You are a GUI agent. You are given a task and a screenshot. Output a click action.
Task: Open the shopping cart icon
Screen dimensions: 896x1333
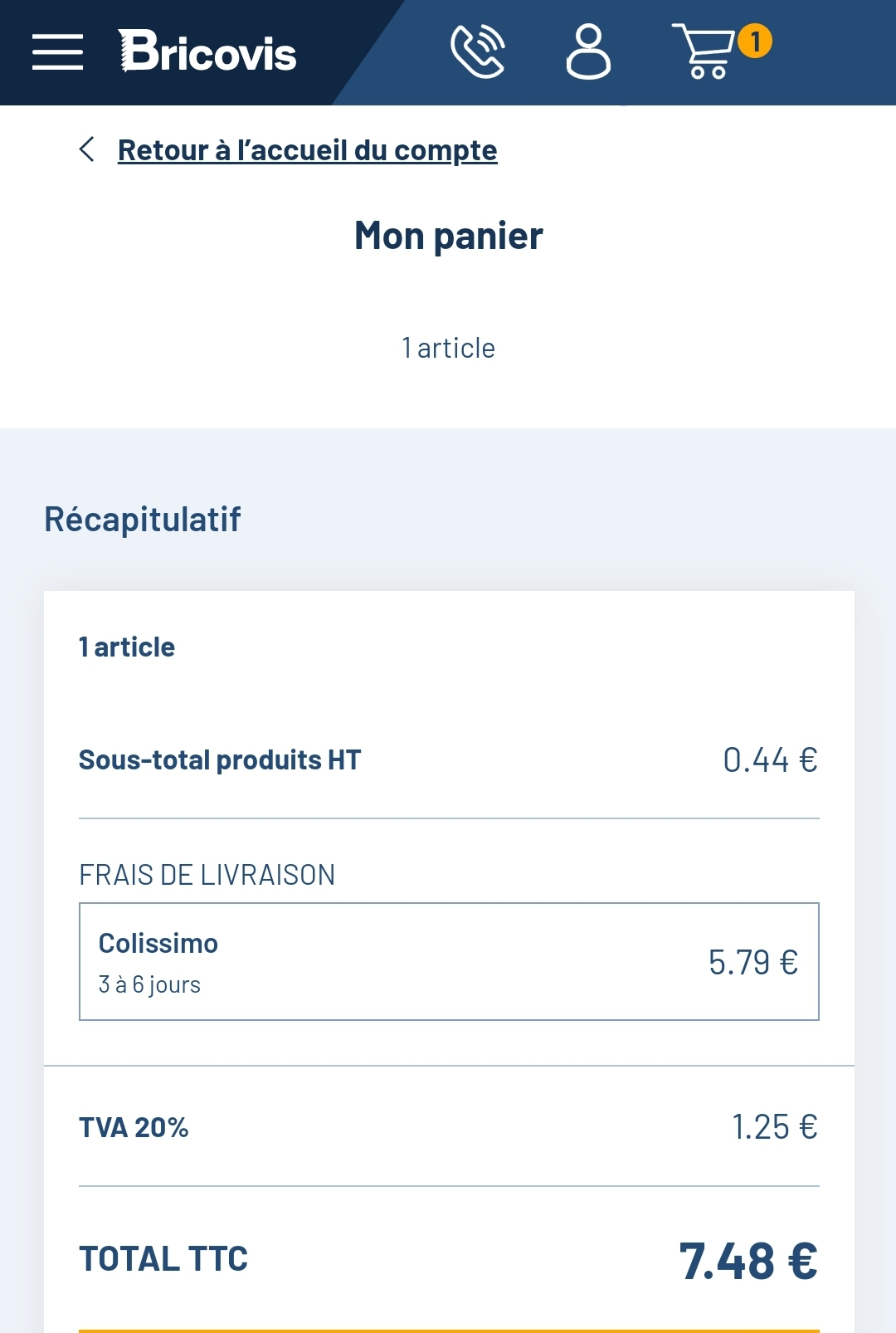704,51
